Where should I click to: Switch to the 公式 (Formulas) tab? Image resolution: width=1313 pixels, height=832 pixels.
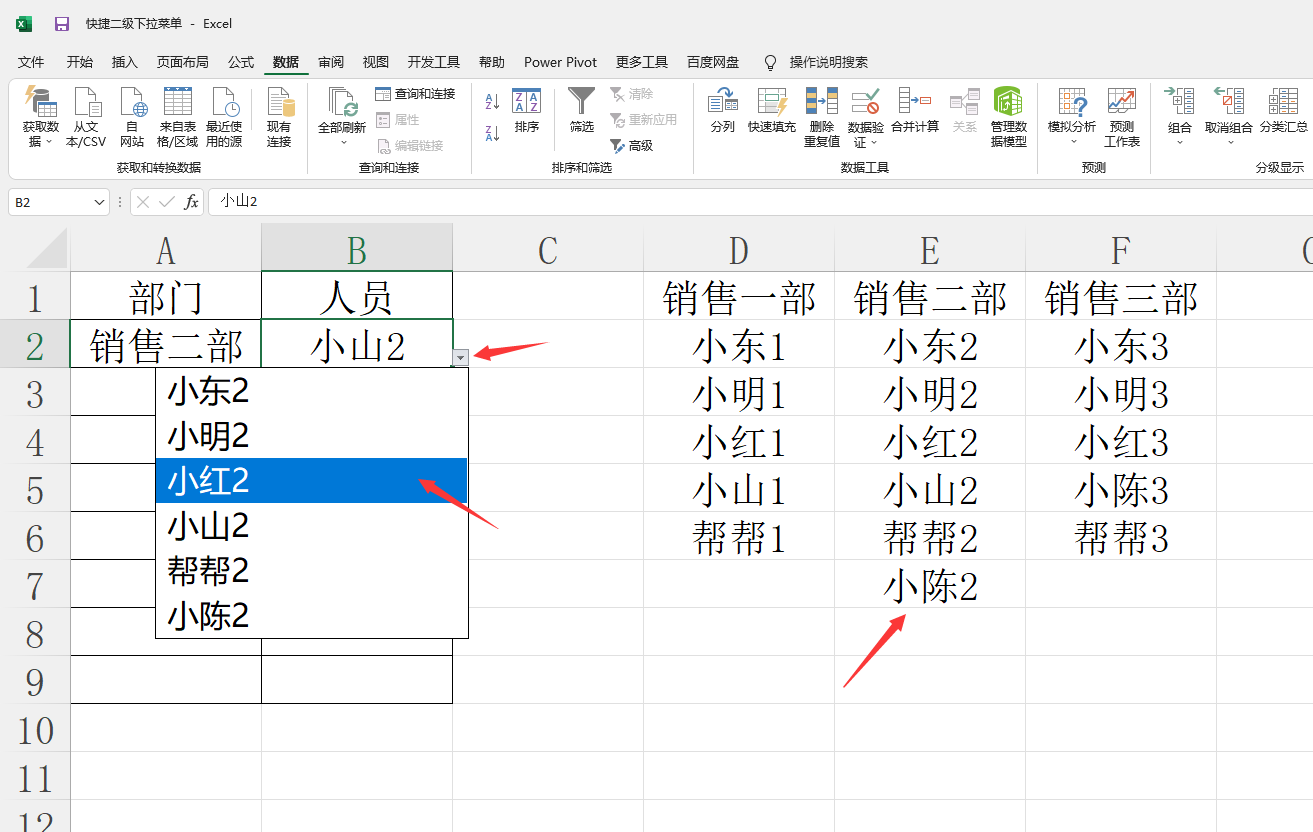[x=241, y=62]
